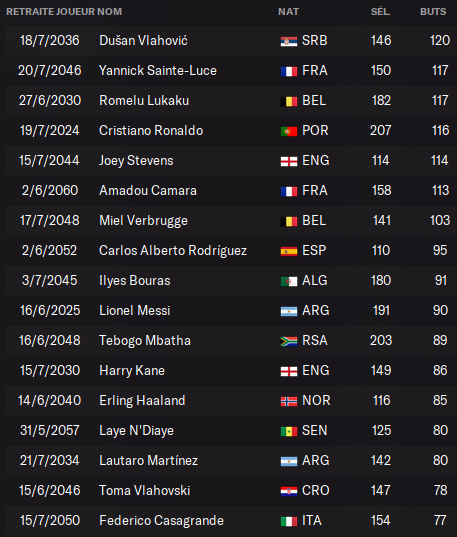This screenshot has height=537, width=457.
Task: Click the Italy flag icon beside ITA
Action: pos(289,522)
